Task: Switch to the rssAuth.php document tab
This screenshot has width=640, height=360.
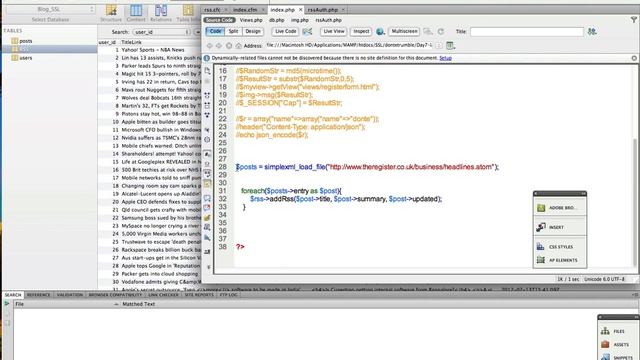Action: tap(323, 9)
